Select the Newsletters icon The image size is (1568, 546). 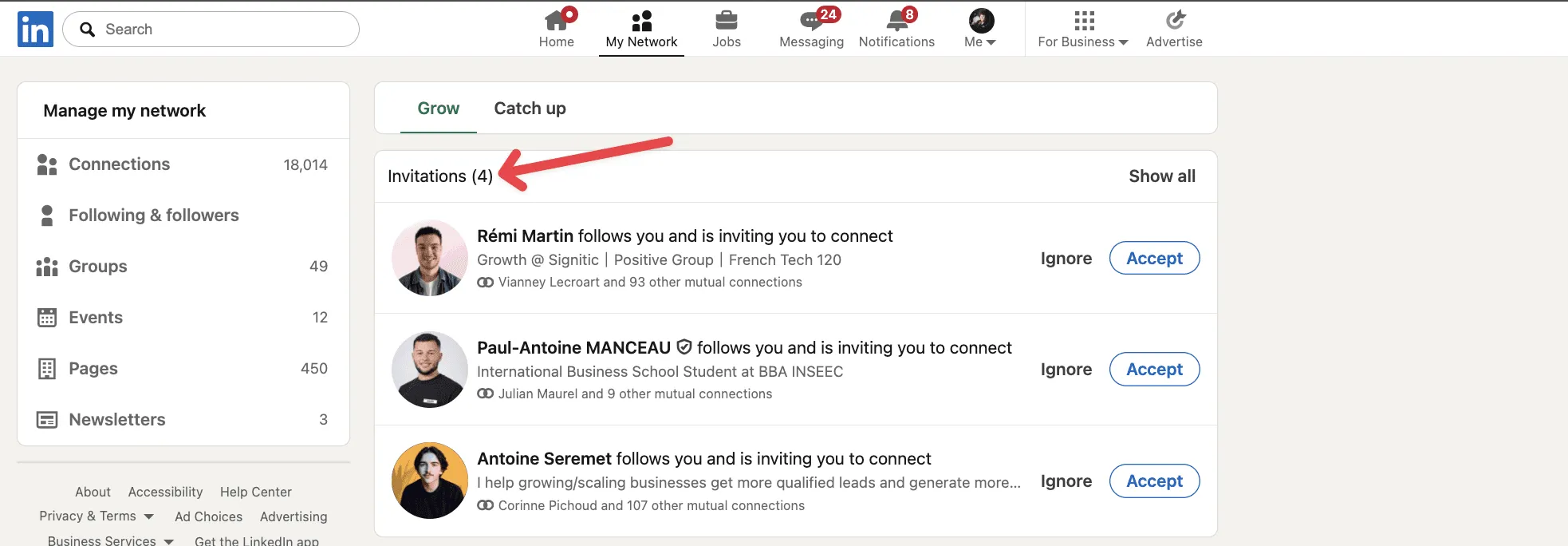[46, 419]
